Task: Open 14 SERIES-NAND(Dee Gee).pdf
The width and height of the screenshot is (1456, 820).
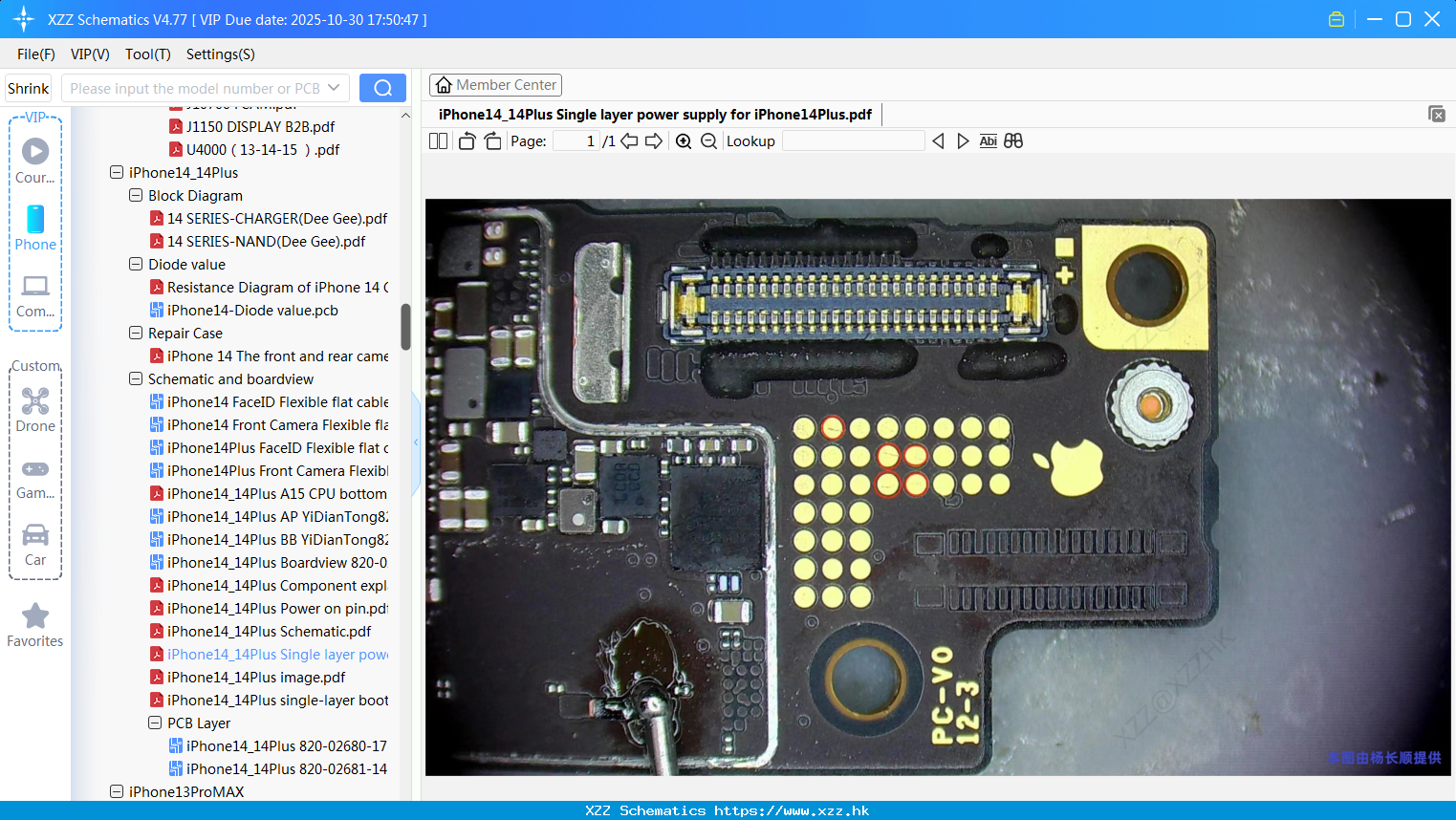Action: coord(257,242)
